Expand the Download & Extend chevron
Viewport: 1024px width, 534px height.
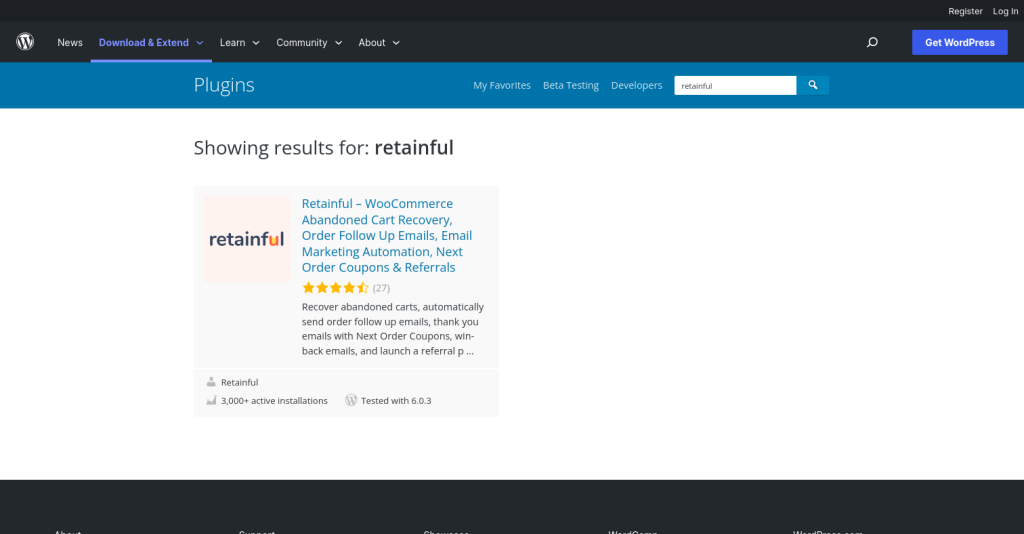pyautogui.click(x=200, y=43)
